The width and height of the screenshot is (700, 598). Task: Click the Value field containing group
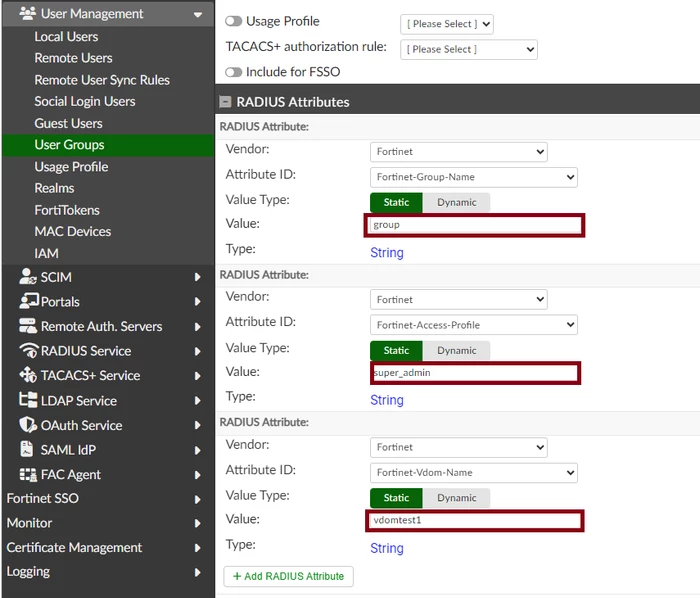tap(475, 225)
